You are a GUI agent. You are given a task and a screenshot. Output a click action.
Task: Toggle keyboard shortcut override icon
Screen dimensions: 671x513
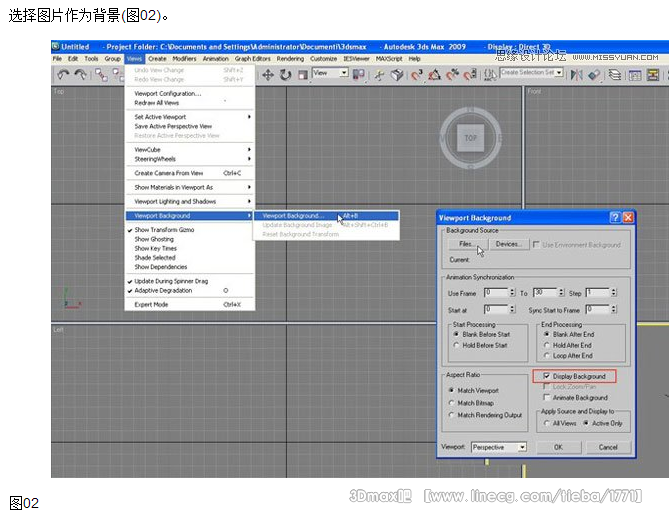397,75
